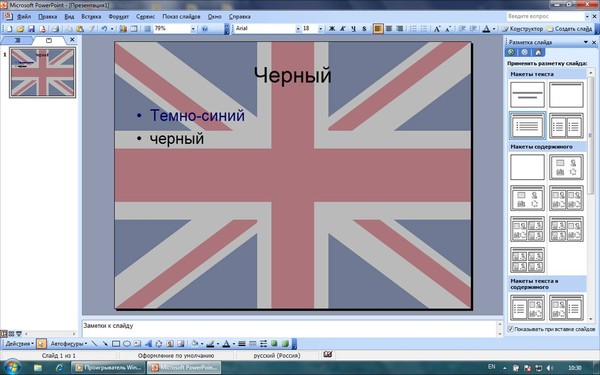Toggle Align Left paragraph button

click(378, 29)
